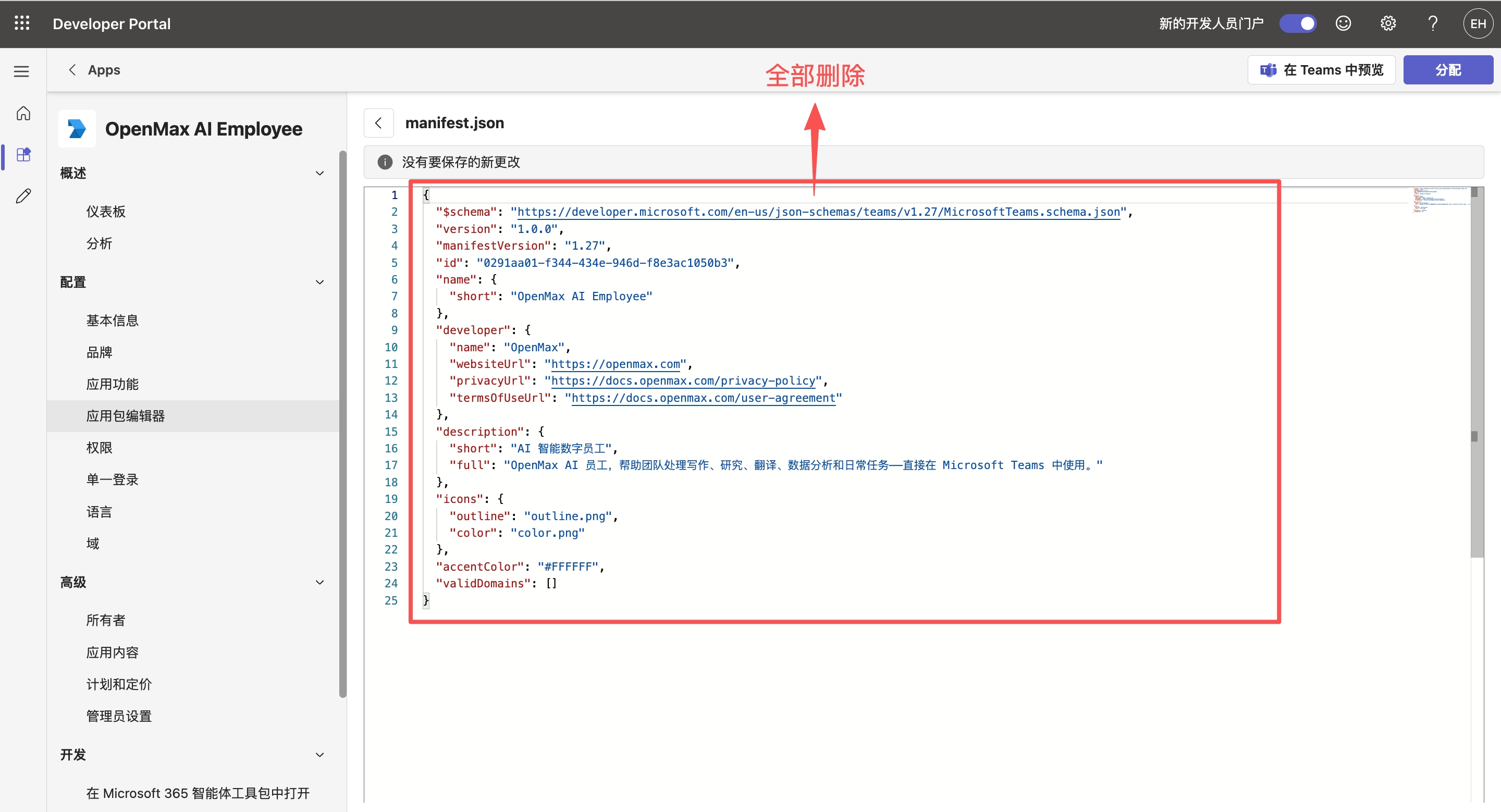The width and height of the screenshot is (1501, 812).
Task: Click the Apps breadcrumb link
Action: pos(104,70)
